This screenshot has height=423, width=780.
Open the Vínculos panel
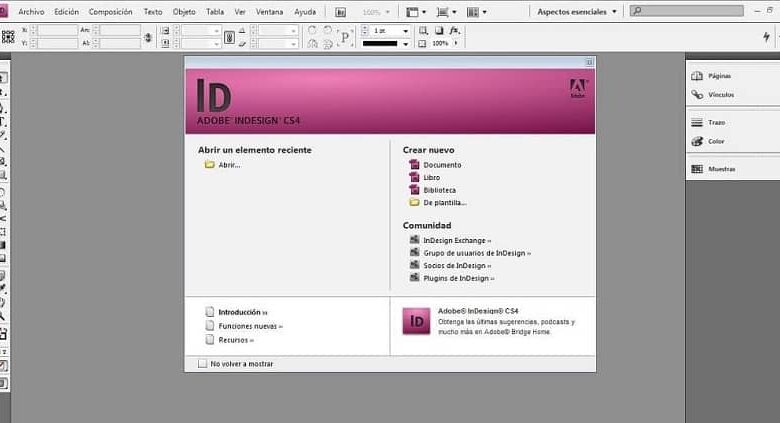pos(712,95)
